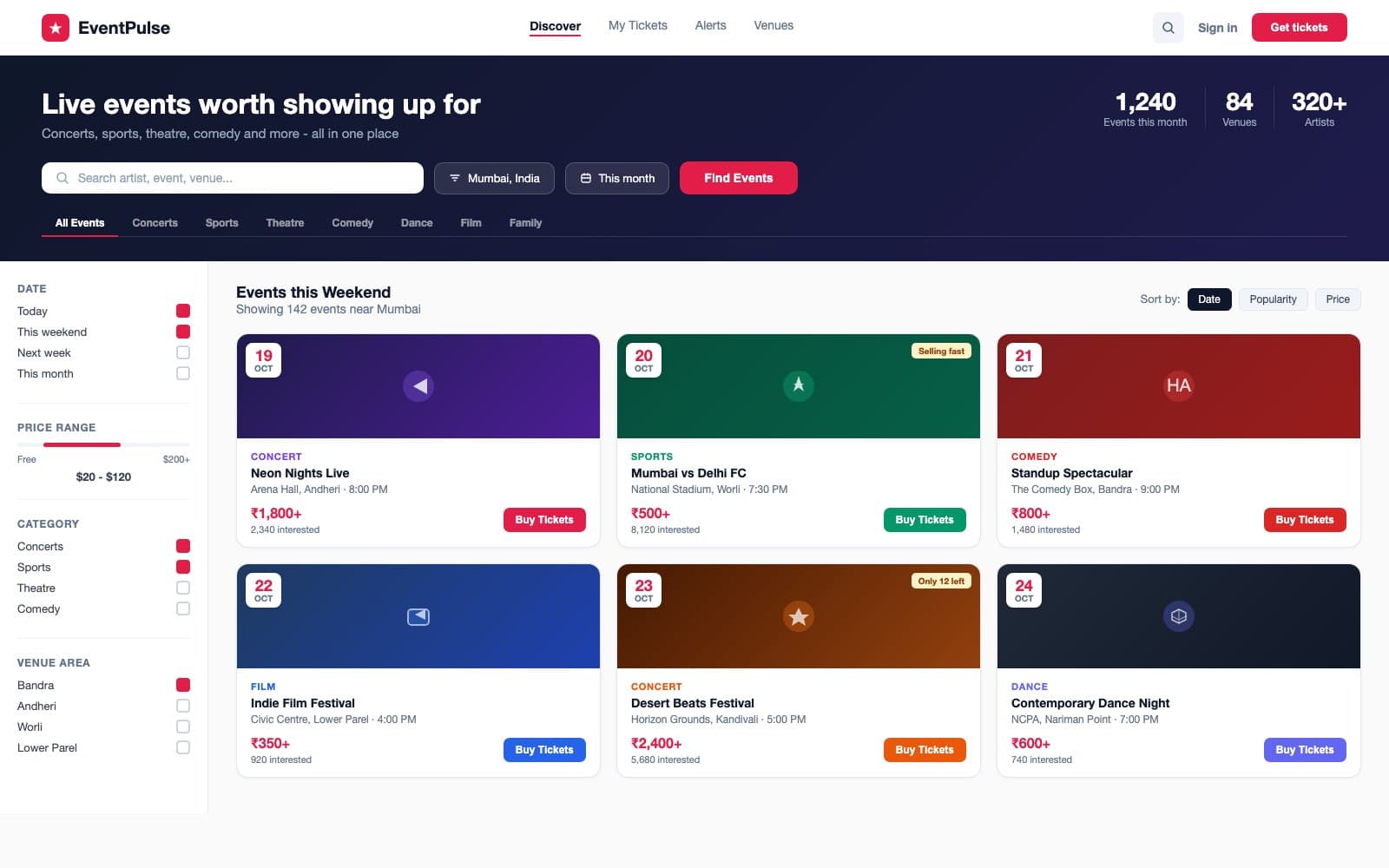Open the Neon Nights Live event title
Screen dimensions: 1389x868
click(x=300, y=473)
